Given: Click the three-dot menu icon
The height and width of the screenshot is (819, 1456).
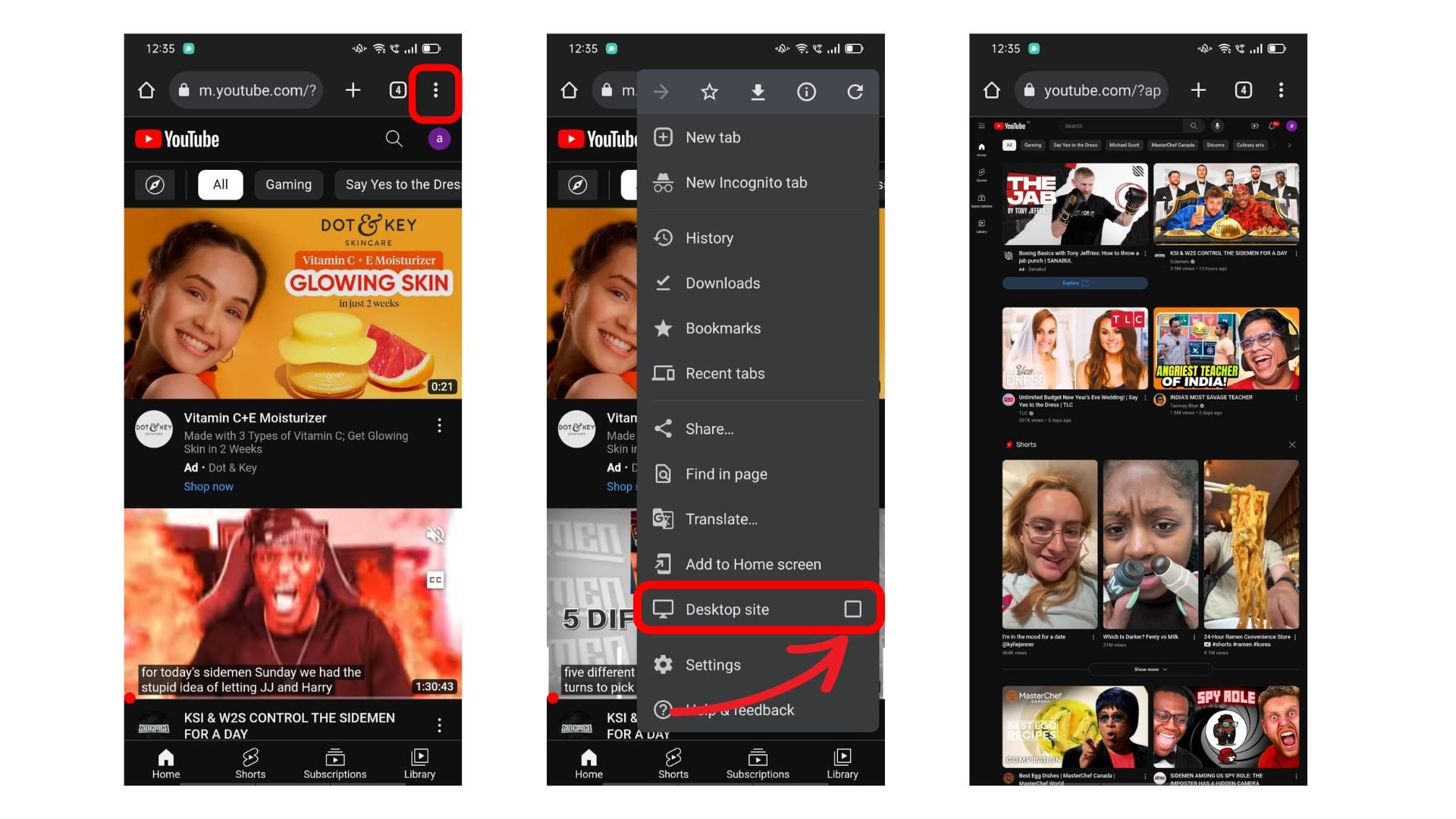Looking at the screenshot, I should 435,90.
